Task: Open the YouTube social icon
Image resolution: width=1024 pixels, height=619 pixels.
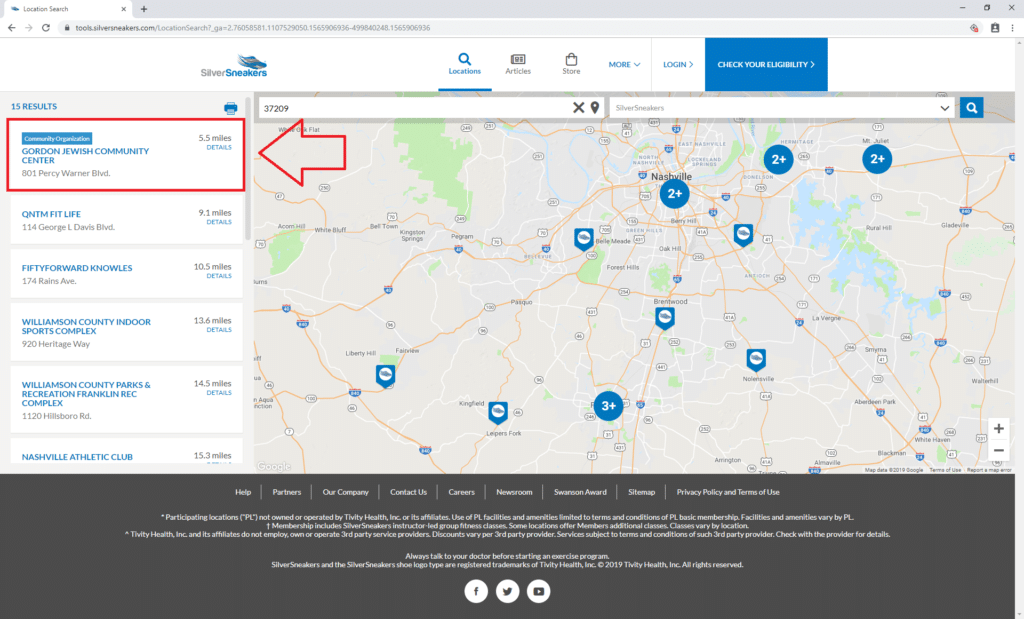Action: [538, 591]
